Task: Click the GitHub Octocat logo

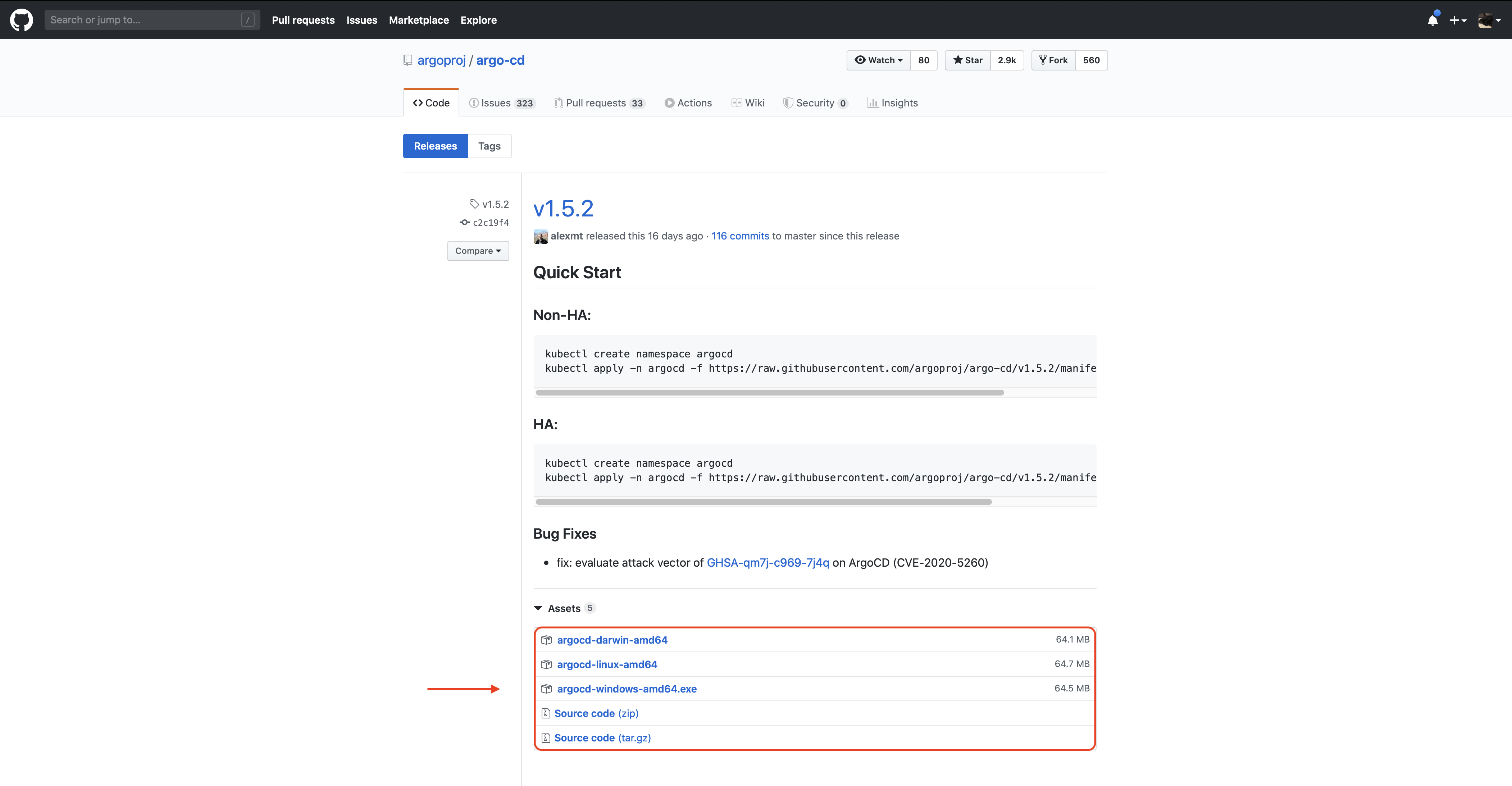Action: click(21, 19)
